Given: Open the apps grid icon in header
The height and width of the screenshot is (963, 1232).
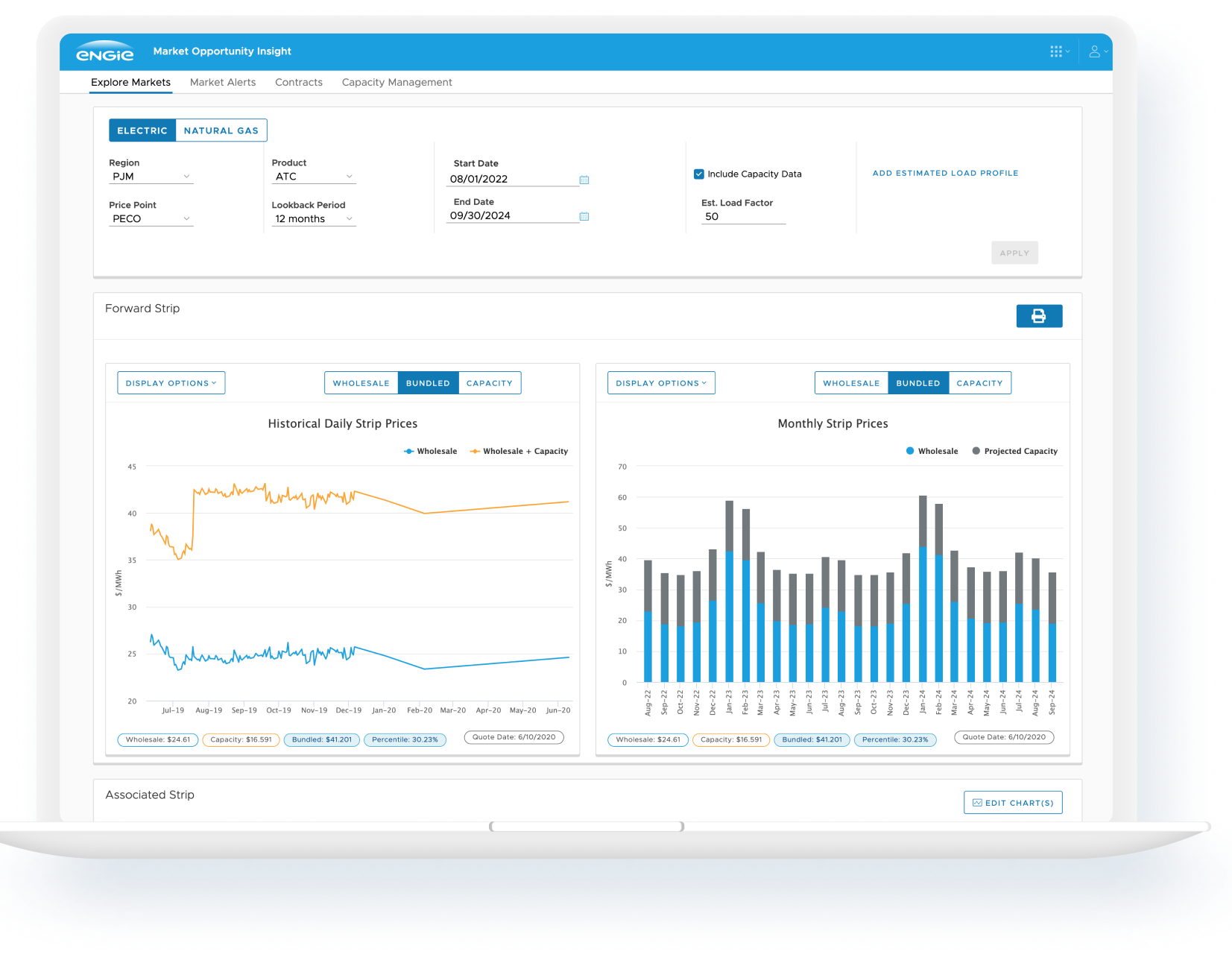Looking at the screenshot, I should click(1056, 51).
